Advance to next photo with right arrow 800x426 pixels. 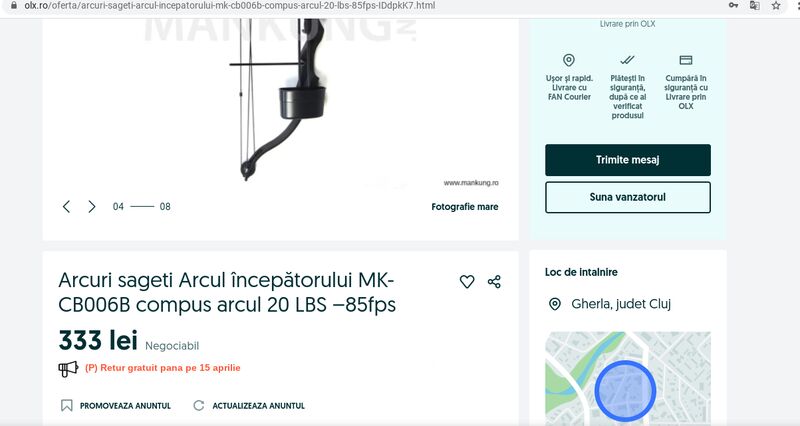pyautogui.click(x=92, y=207)
